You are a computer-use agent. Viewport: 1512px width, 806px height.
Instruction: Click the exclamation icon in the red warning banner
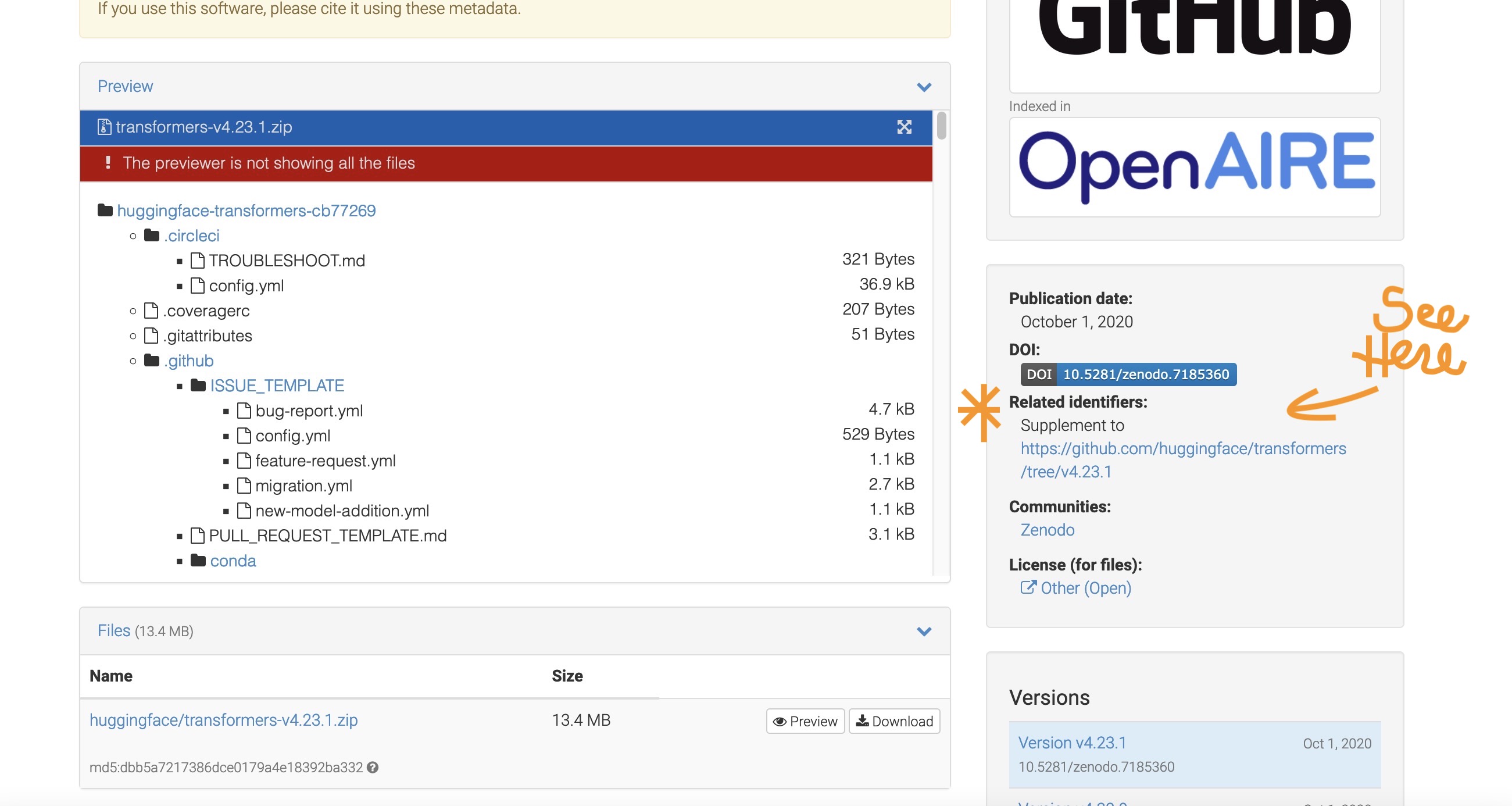click(x=108, y=163)
